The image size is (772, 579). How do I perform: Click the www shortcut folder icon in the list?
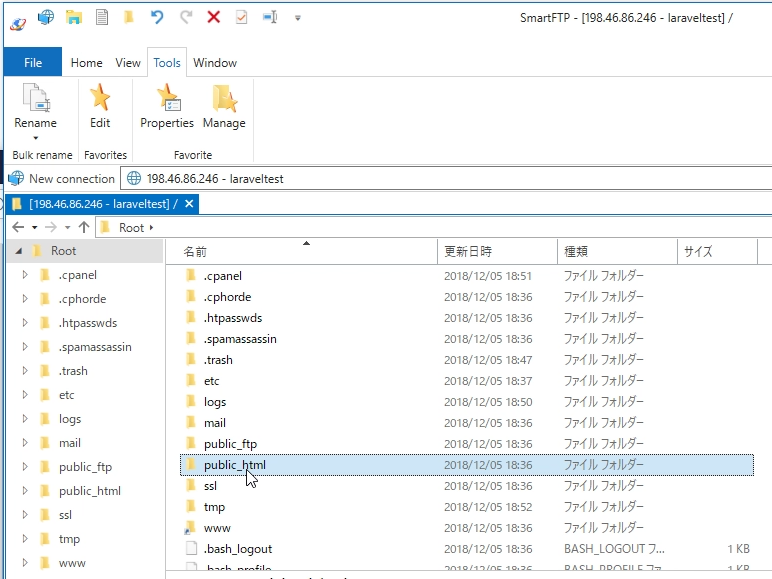(191, 527)
